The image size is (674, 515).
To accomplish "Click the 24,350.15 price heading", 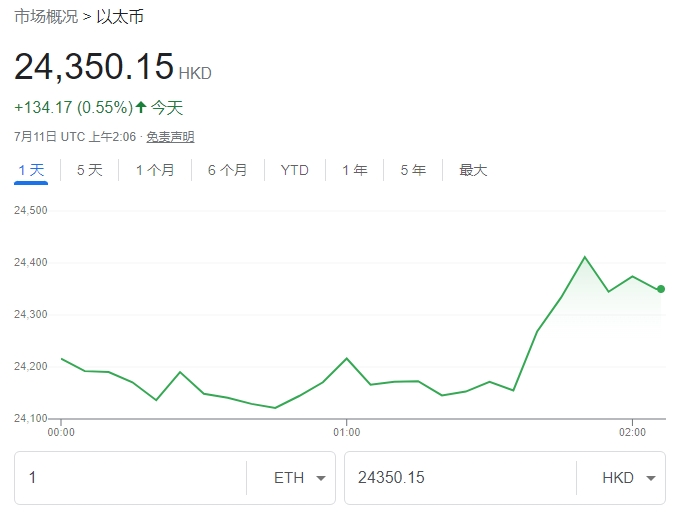I will [x=94, y=67].
